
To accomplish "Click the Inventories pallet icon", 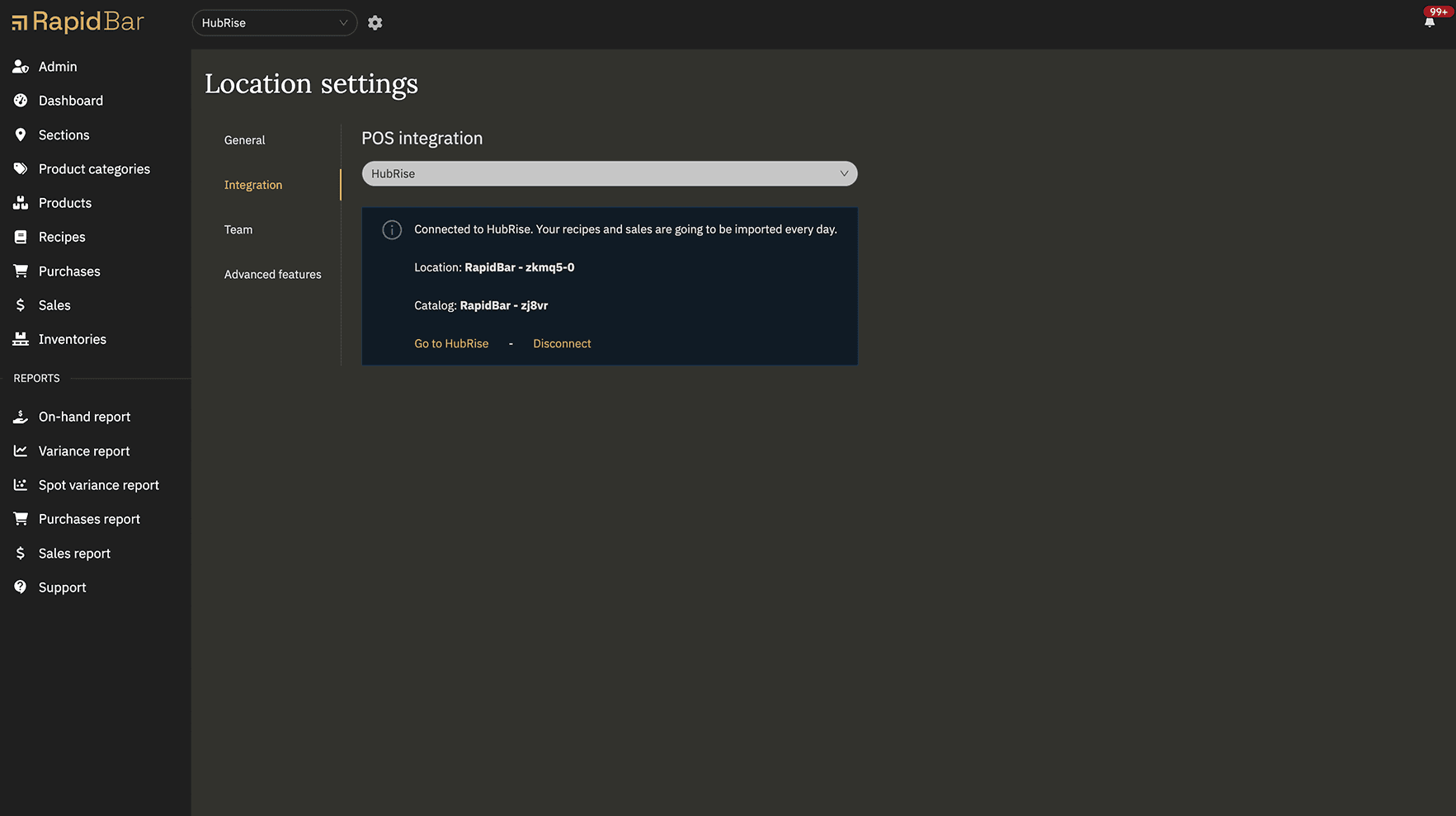I will [x=21, y=339].
